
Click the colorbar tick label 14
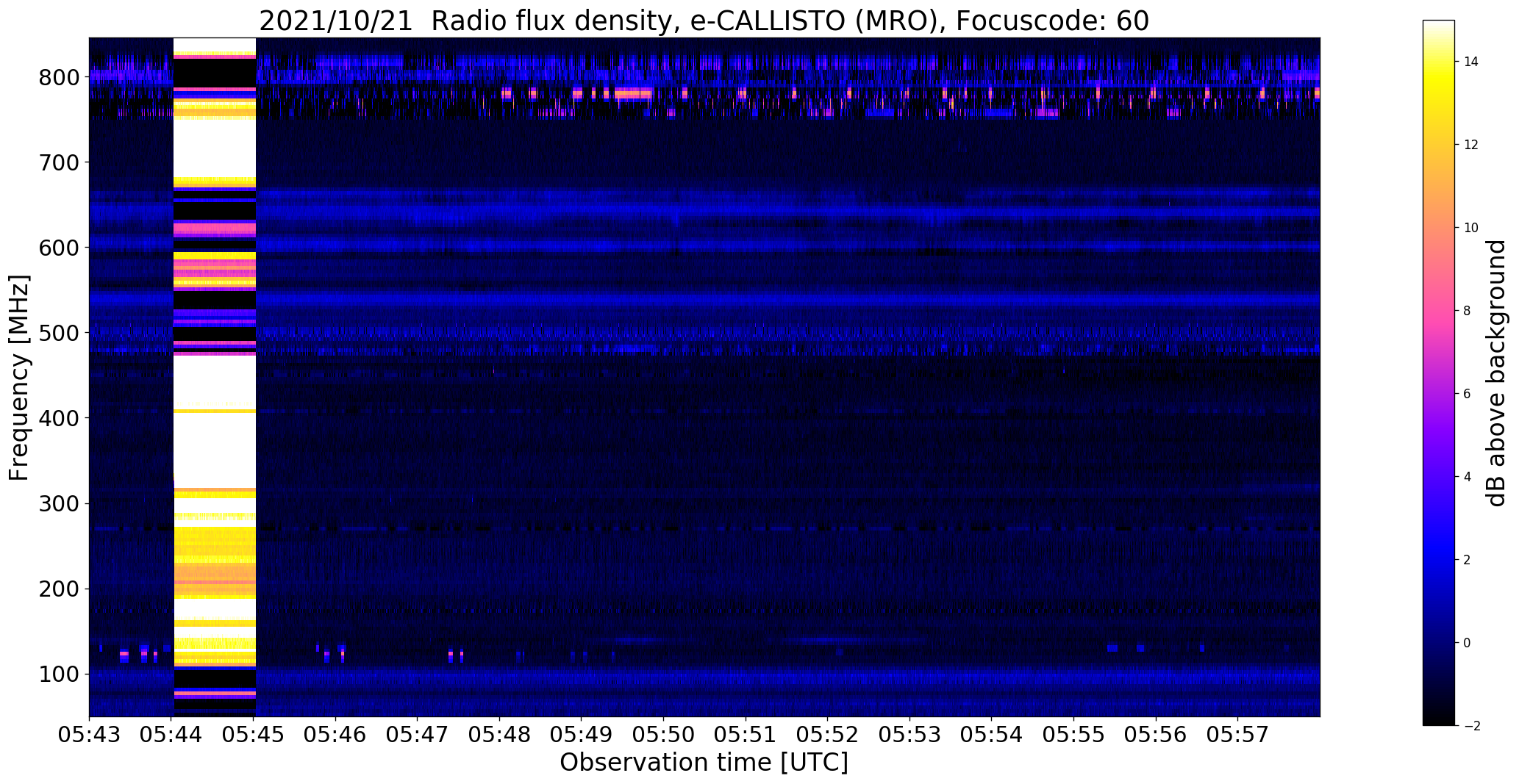[x=1471, y=62]
